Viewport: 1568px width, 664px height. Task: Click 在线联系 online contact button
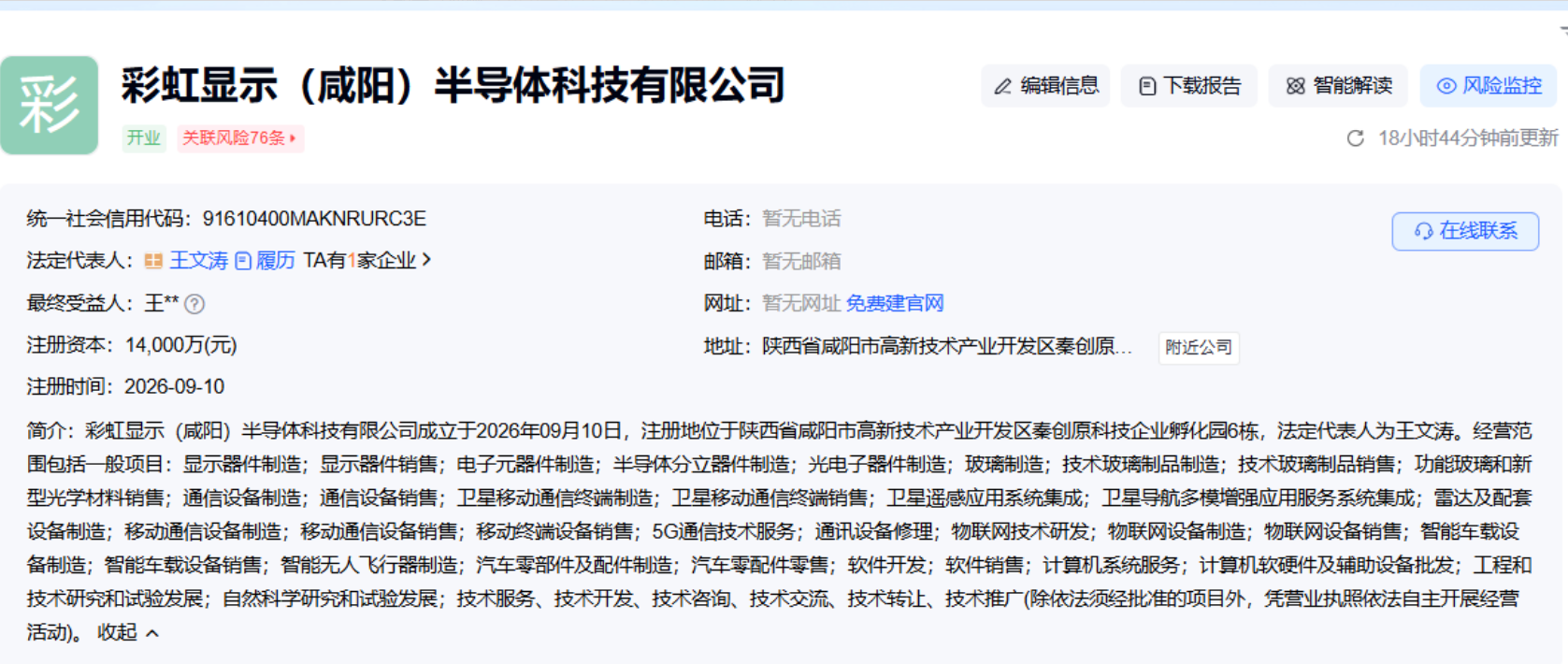coord(1465,231)
